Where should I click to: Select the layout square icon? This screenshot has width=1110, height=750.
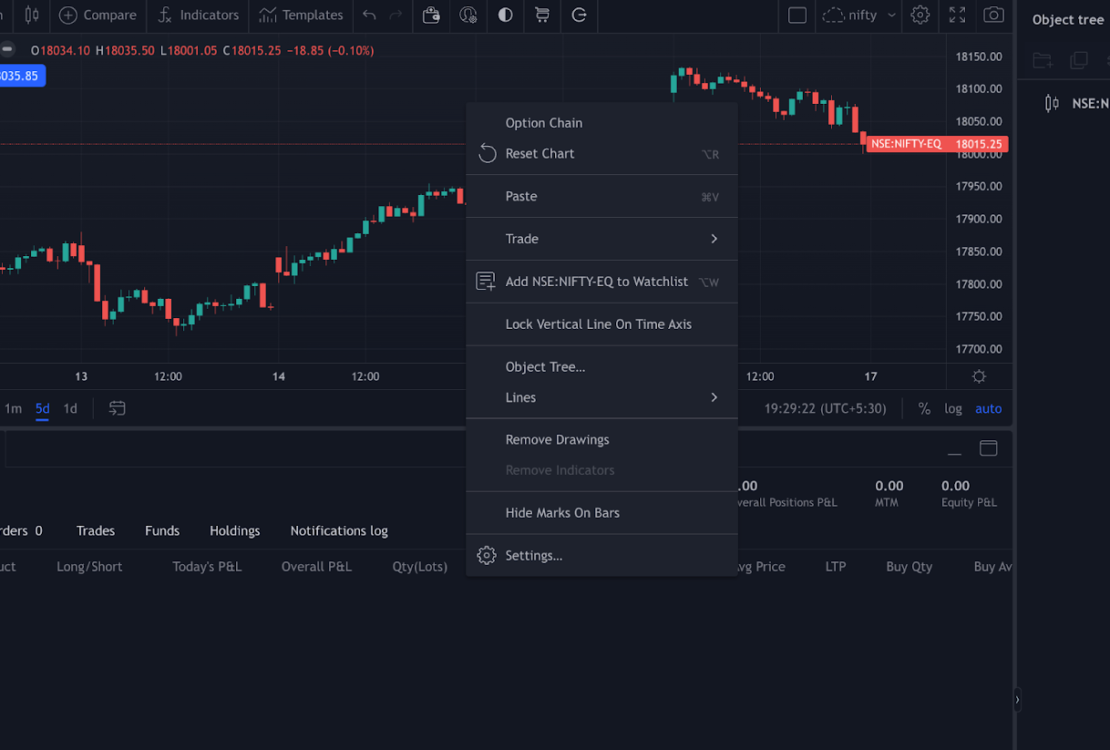click(797, 15)
